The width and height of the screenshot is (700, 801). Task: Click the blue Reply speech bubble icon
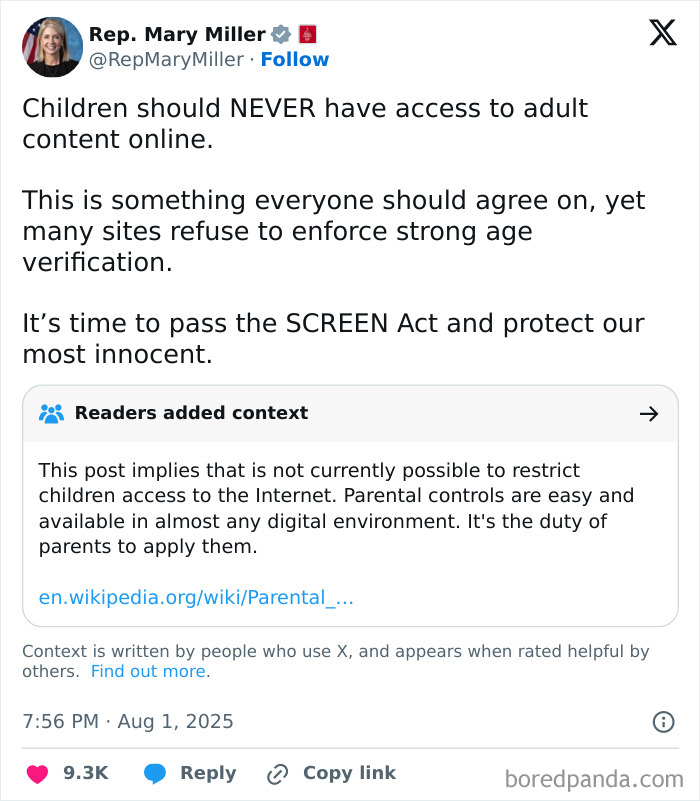coord(155,773)
